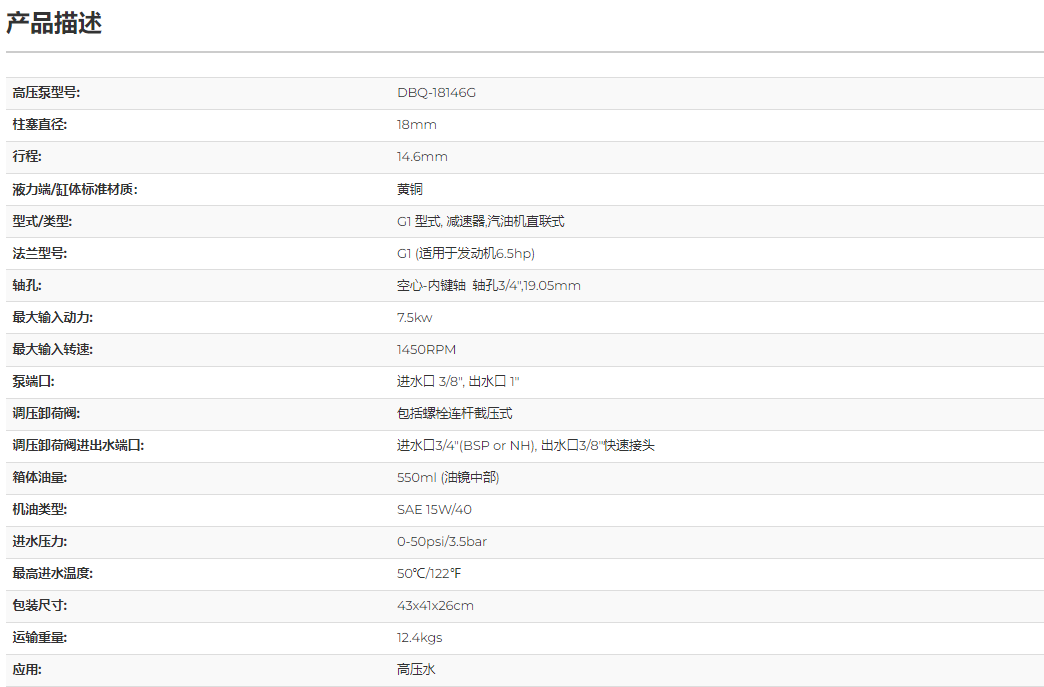Select the 43x41x26cm package size value

point(435,606)
